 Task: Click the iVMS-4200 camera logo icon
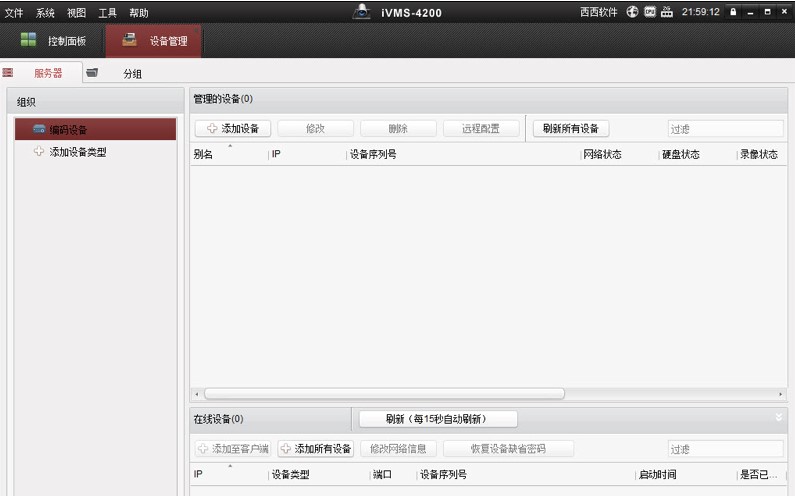[361, 12]
